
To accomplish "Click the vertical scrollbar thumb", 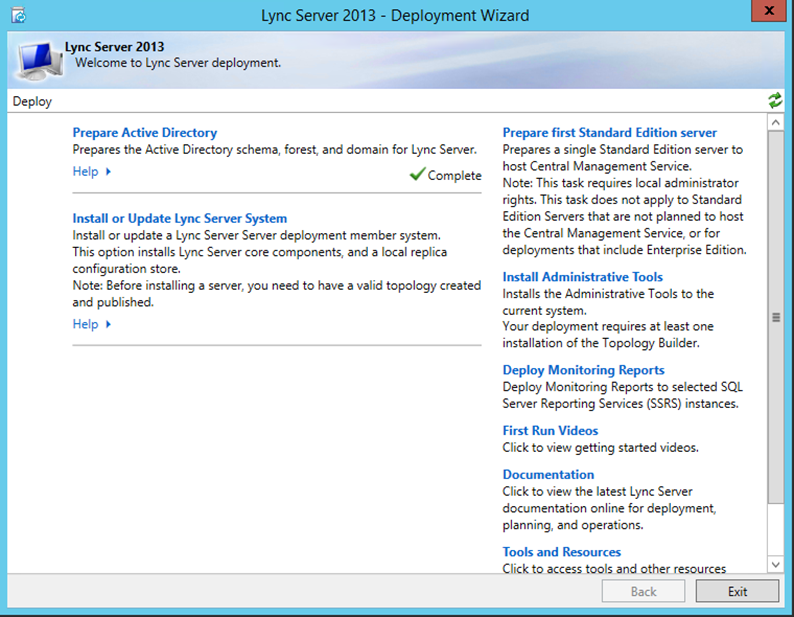I will (x=775, y=317).
